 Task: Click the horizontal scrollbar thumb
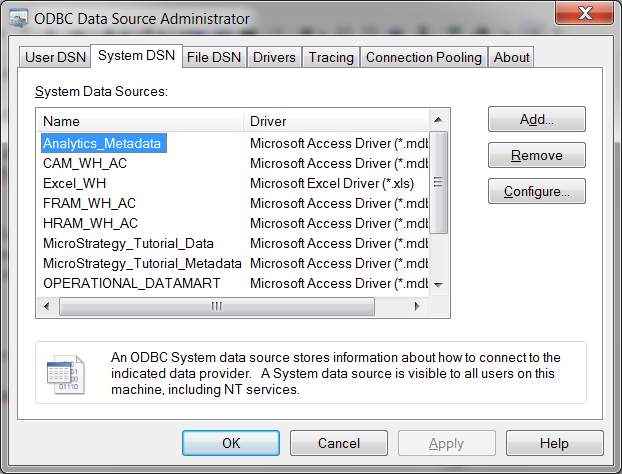point(217,306)
